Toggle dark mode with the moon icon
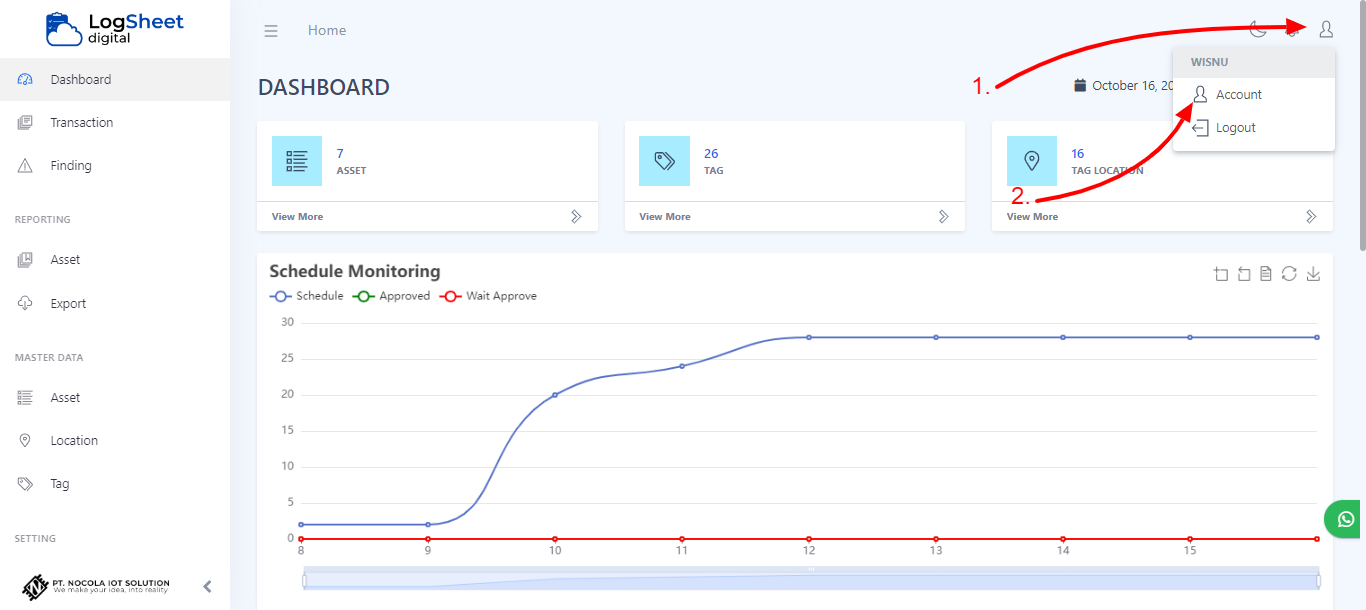The image size is (1366, 610). [x=1258, y=29]
